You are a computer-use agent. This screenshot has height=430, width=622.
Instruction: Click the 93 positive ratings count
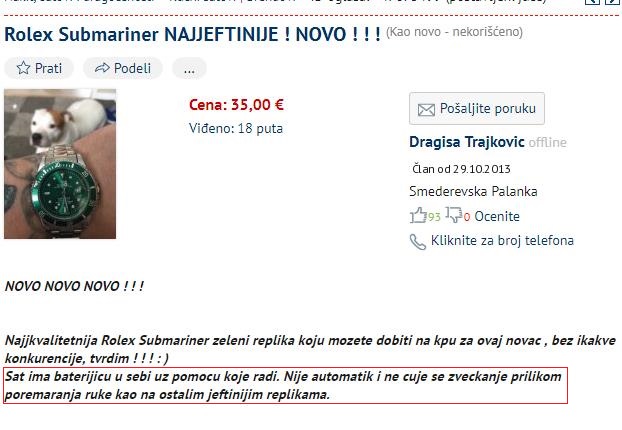click(434, 217)
